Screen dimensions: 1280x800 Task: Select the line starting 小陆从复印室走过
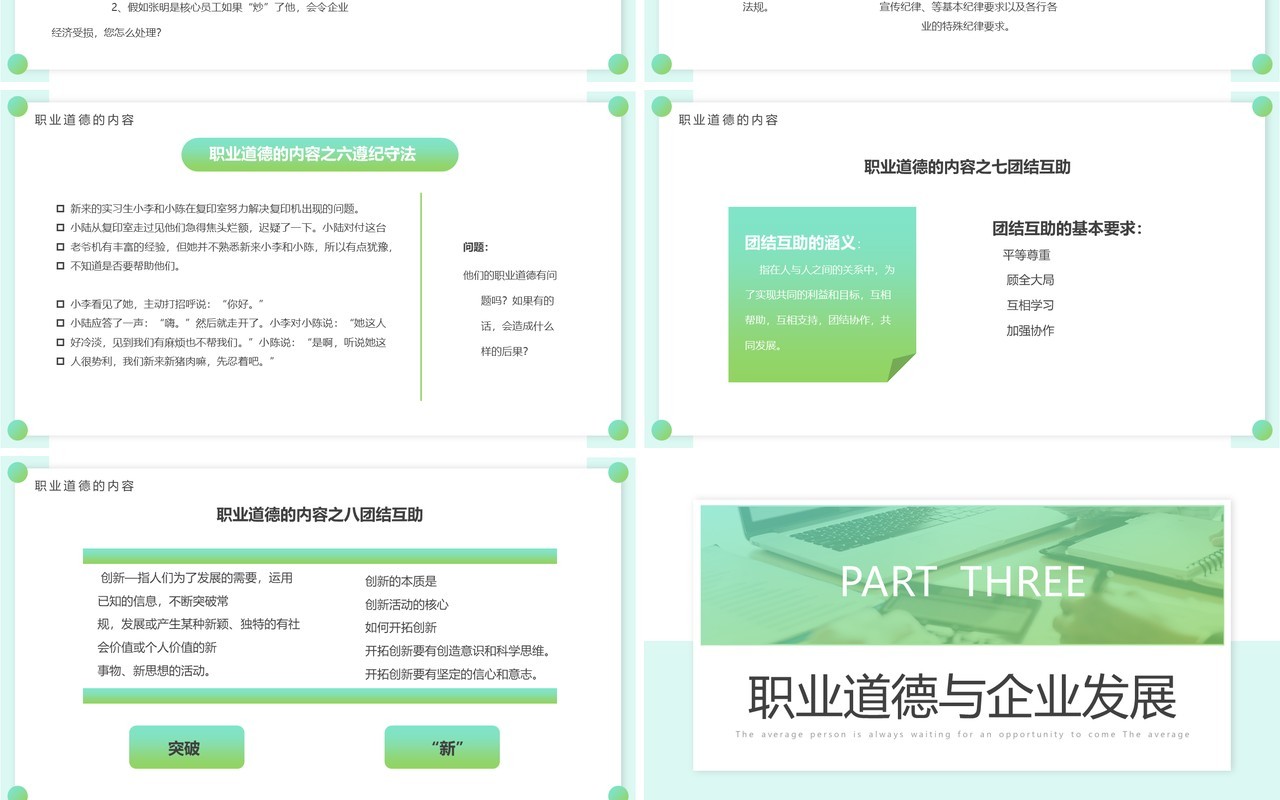(x=228, y=227)
